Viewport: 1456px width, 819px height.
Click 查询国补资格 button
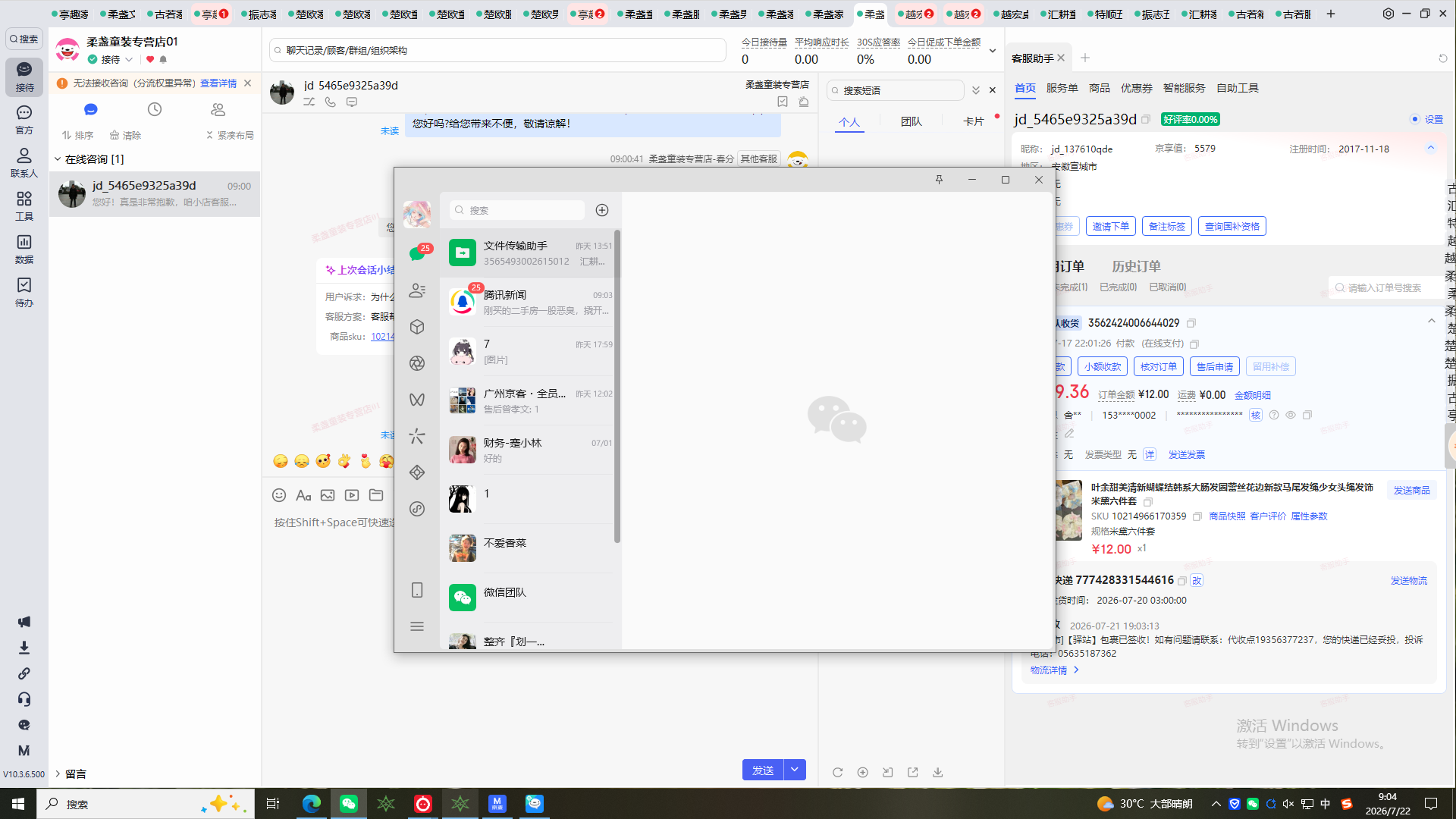[1232, 226]
